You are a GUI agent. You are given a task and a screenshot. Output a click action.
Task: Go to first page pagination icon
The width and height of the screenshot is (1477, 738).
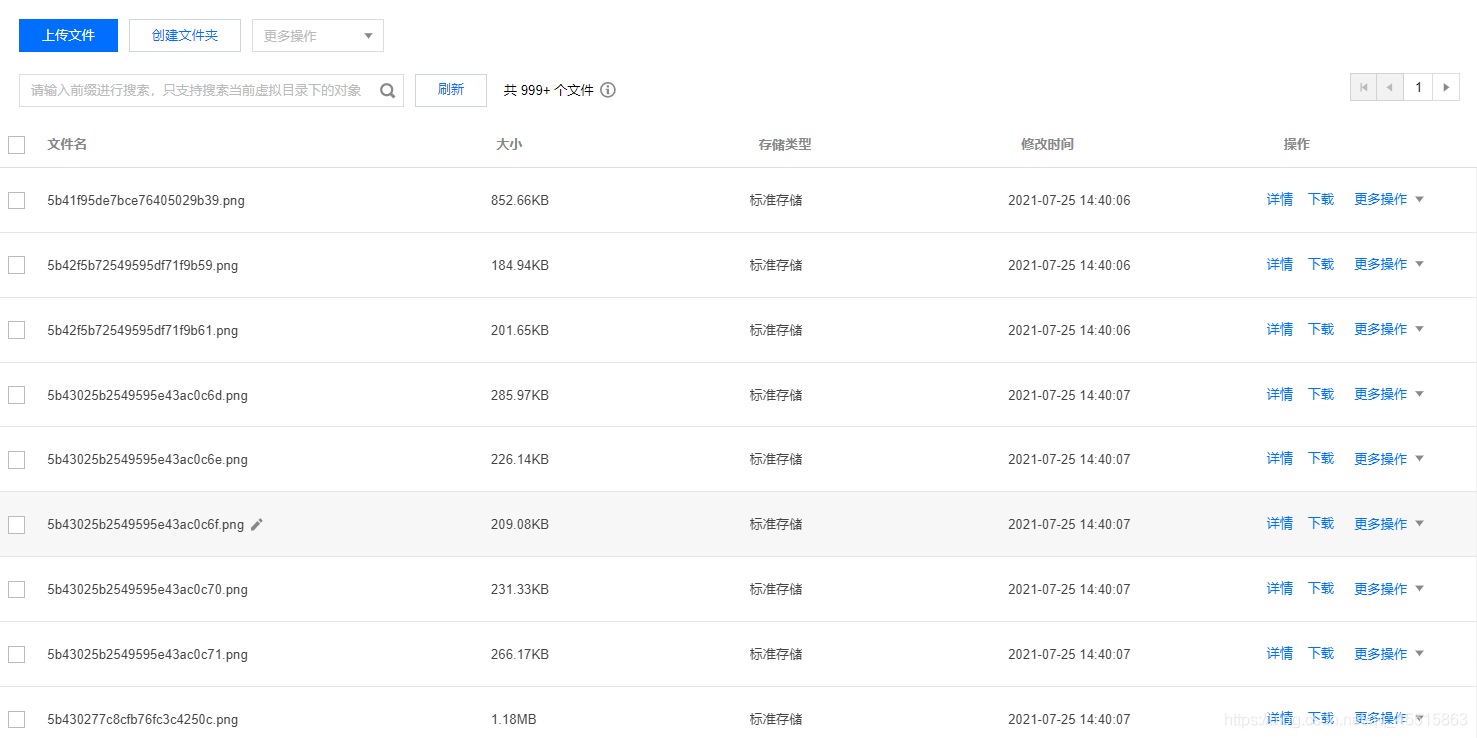[x=1363, y=88]
